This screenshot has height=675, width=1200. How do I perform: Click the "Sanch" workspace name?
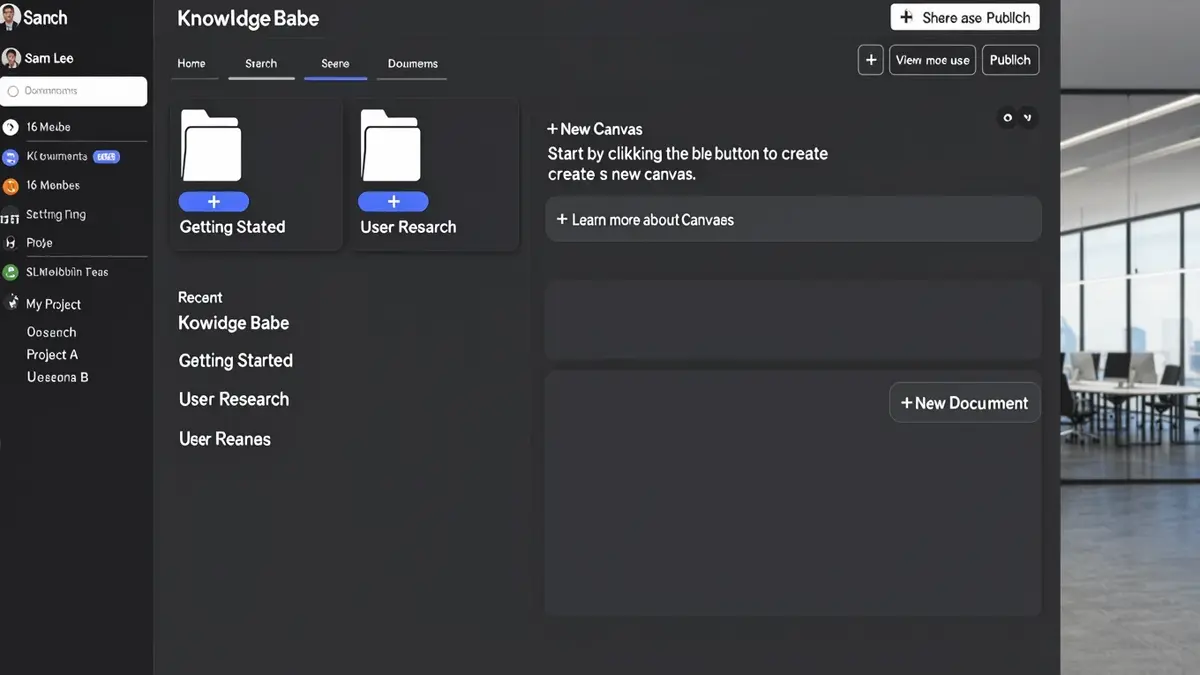[x=46, y=18]
